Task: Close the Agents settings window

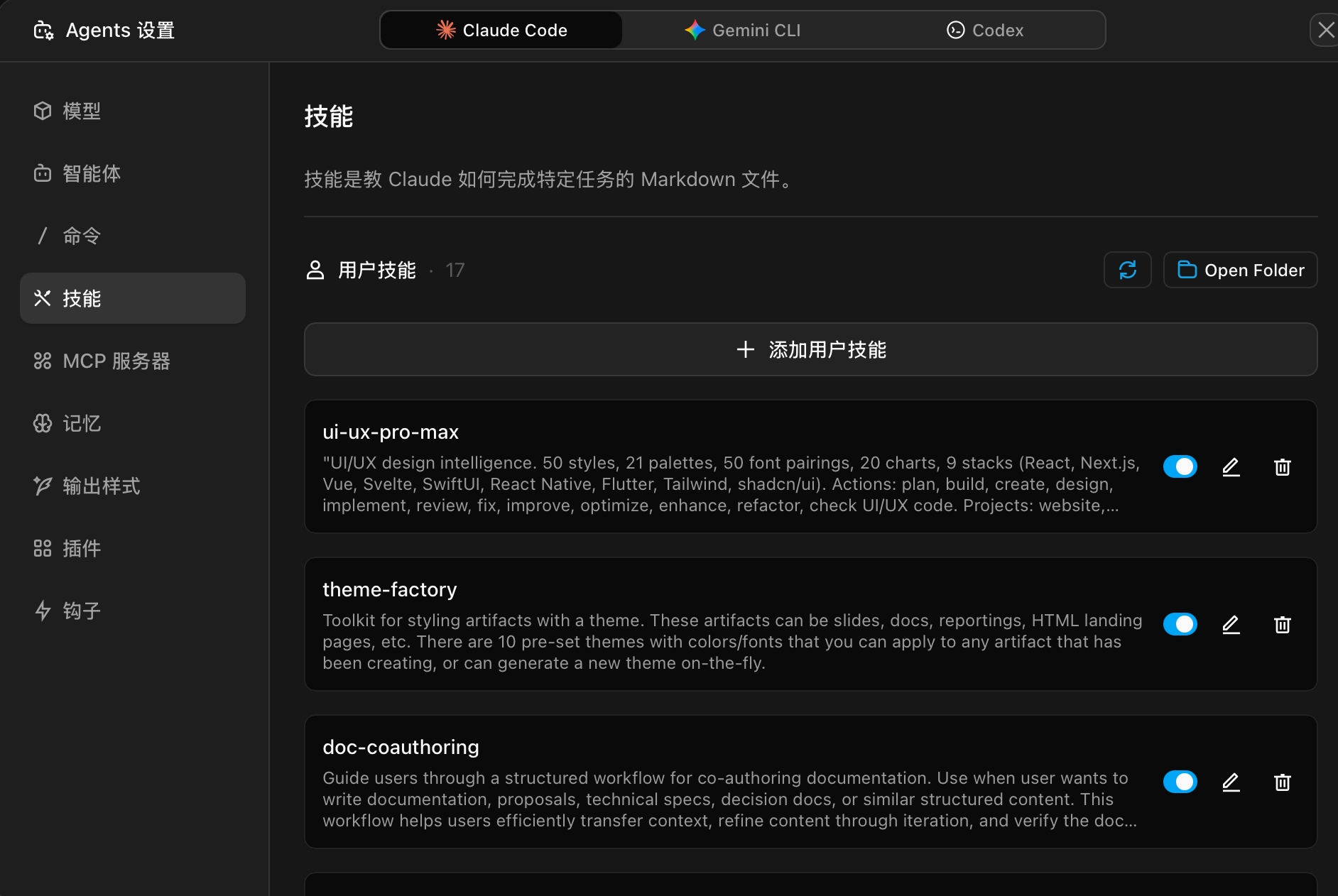Action: (x=1325, y=31)
